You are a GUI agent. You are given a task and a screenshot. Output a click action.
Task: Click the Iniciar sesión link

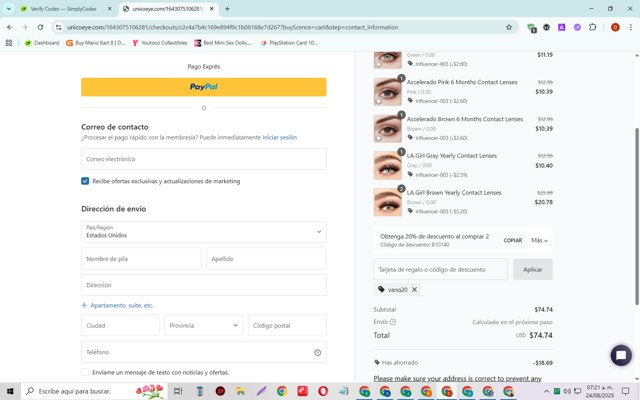tap(280, 138)
